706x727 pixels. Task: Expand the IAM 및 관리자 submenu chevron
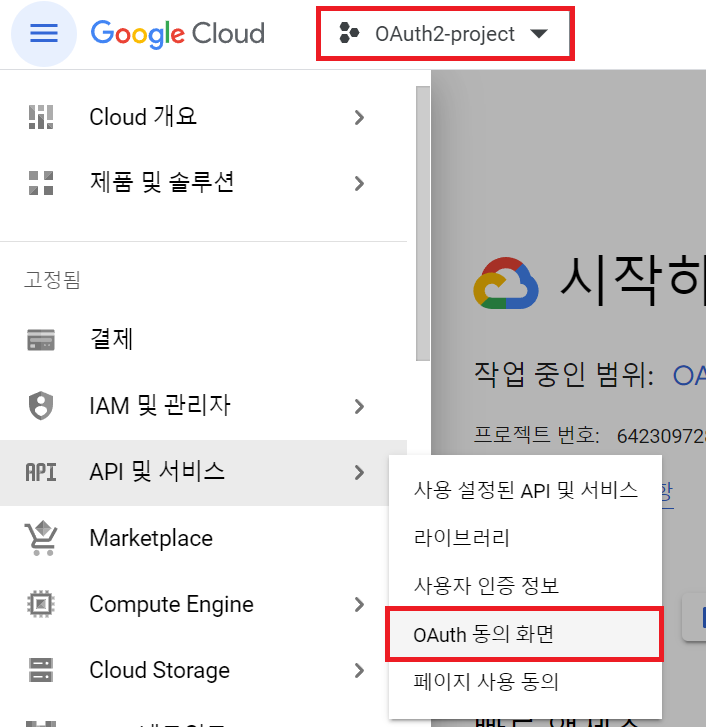pos(359,407)
